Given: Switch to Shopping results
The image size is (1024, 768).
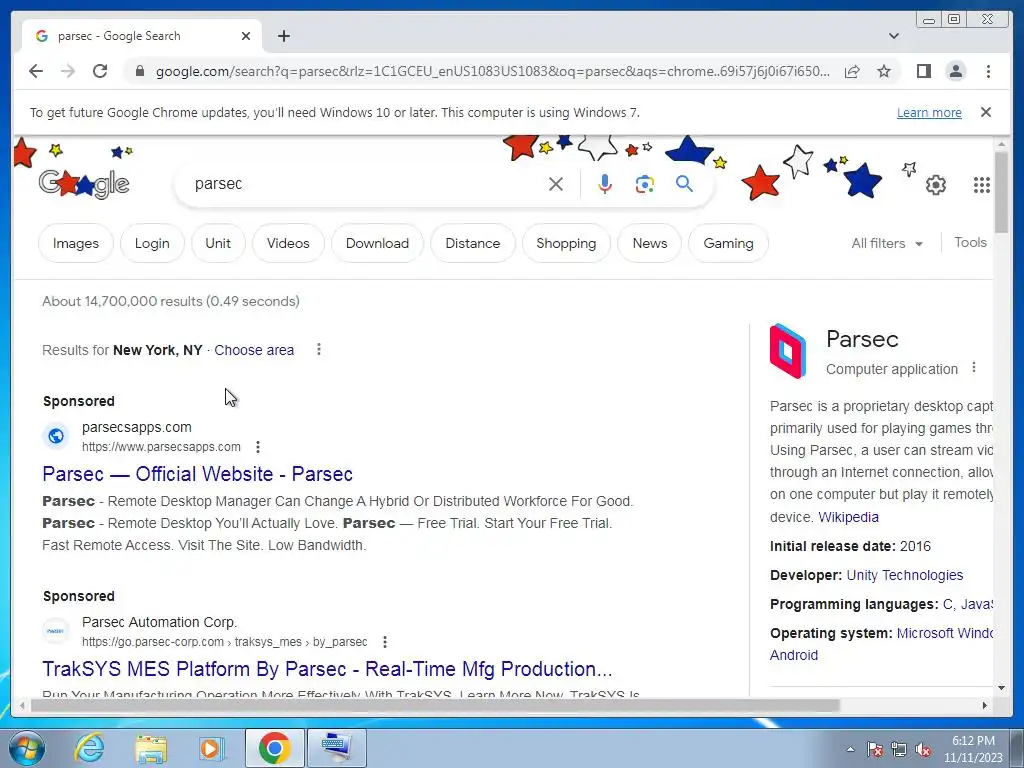Looking at the screenshot, I should coord(566,243).
